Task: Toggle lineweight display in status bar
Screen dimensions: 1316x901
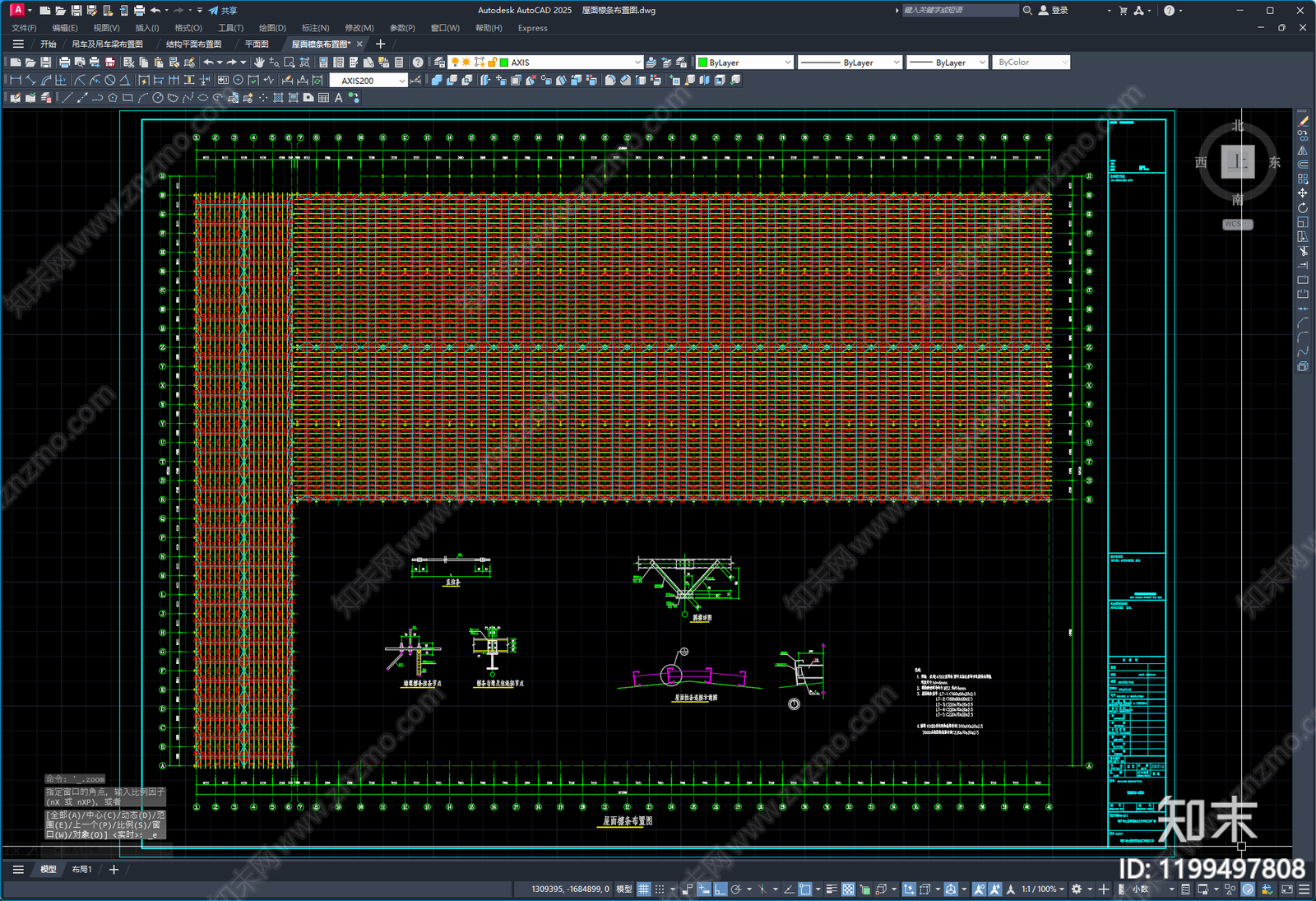Action: [832, 889]
